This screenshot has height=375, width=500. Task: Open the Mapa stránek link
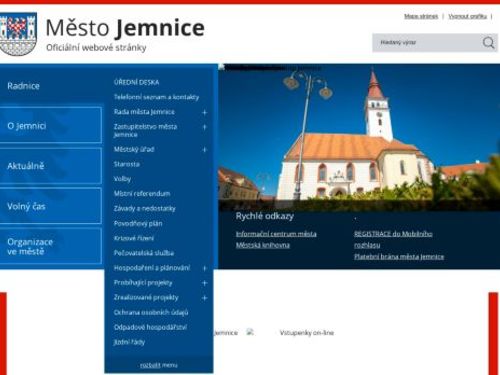point(421,16)
